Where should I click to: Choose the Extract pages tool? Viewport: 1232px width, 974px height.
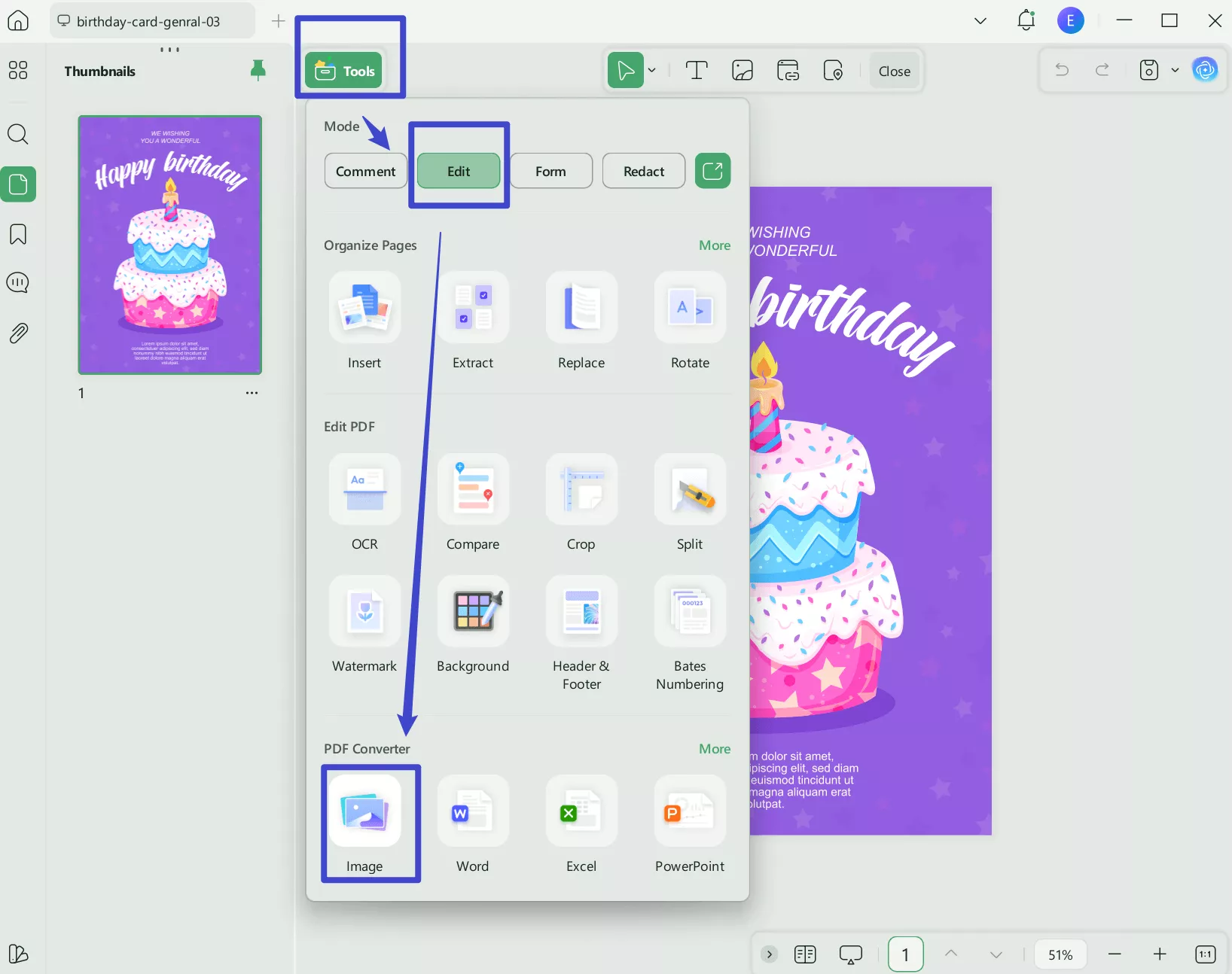(x=473, y=321)
